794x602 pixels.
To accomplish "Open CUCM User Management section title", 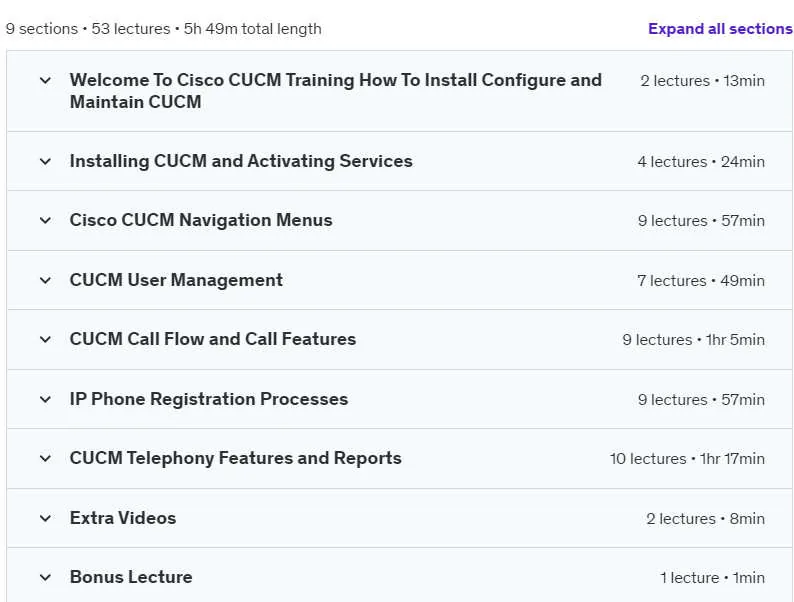I will tap(176, 280).
